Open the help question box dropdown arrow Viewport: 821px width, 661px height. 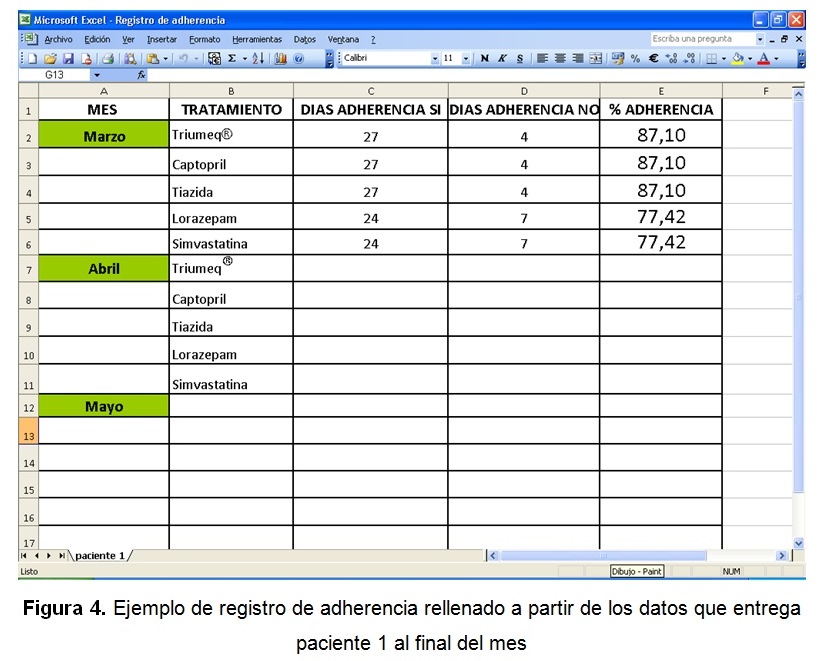click(760, 39)
